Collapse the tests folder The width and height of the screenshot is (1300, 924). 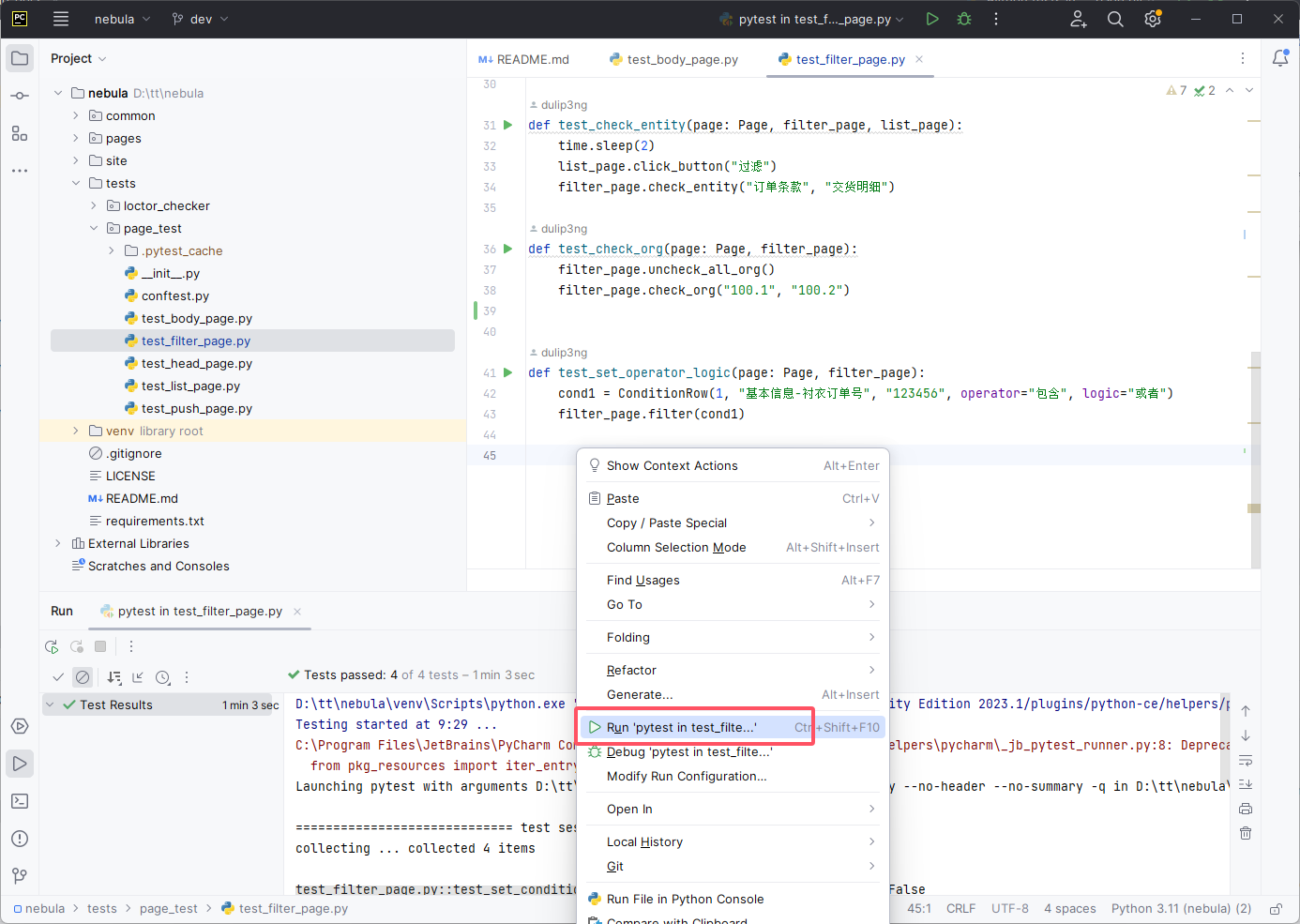[76, 183]
